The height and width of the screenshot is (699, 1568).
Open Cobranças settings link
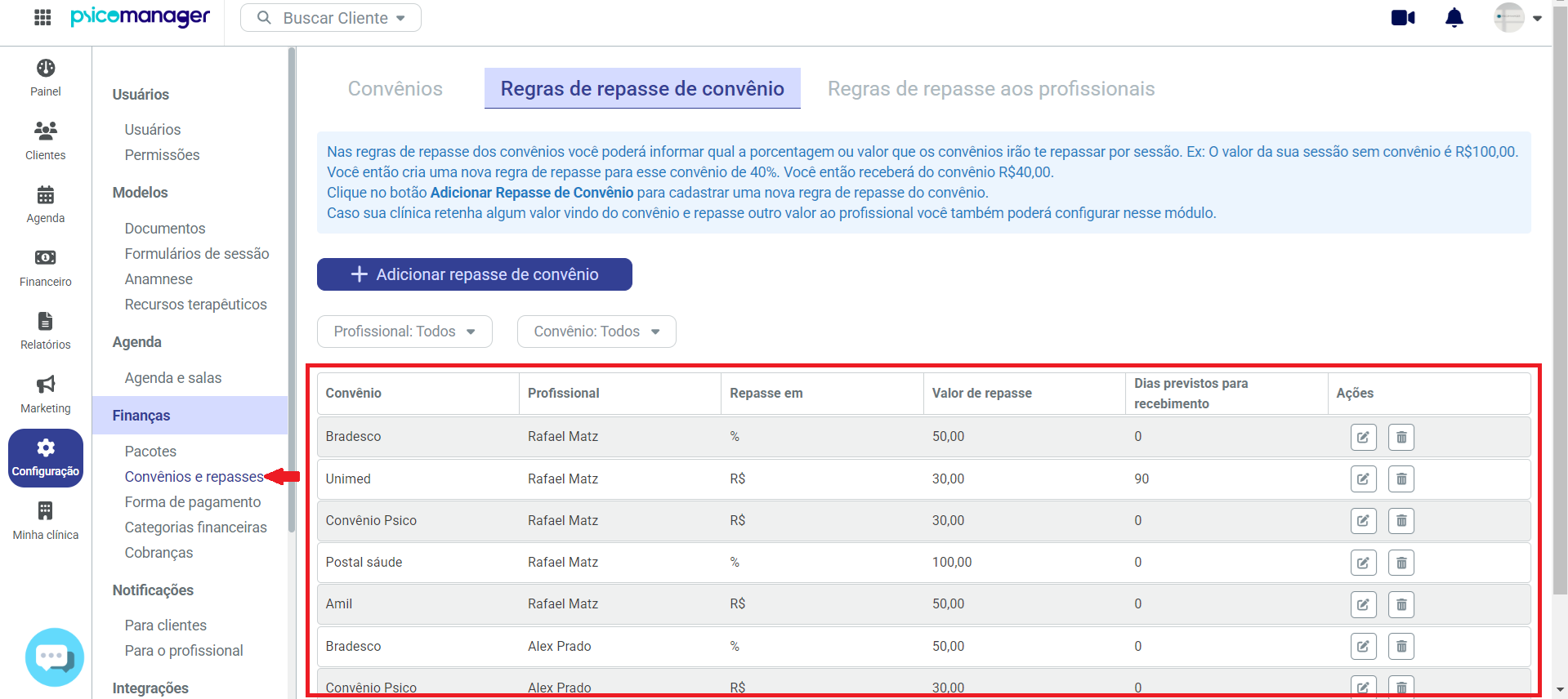pos(159,553)
